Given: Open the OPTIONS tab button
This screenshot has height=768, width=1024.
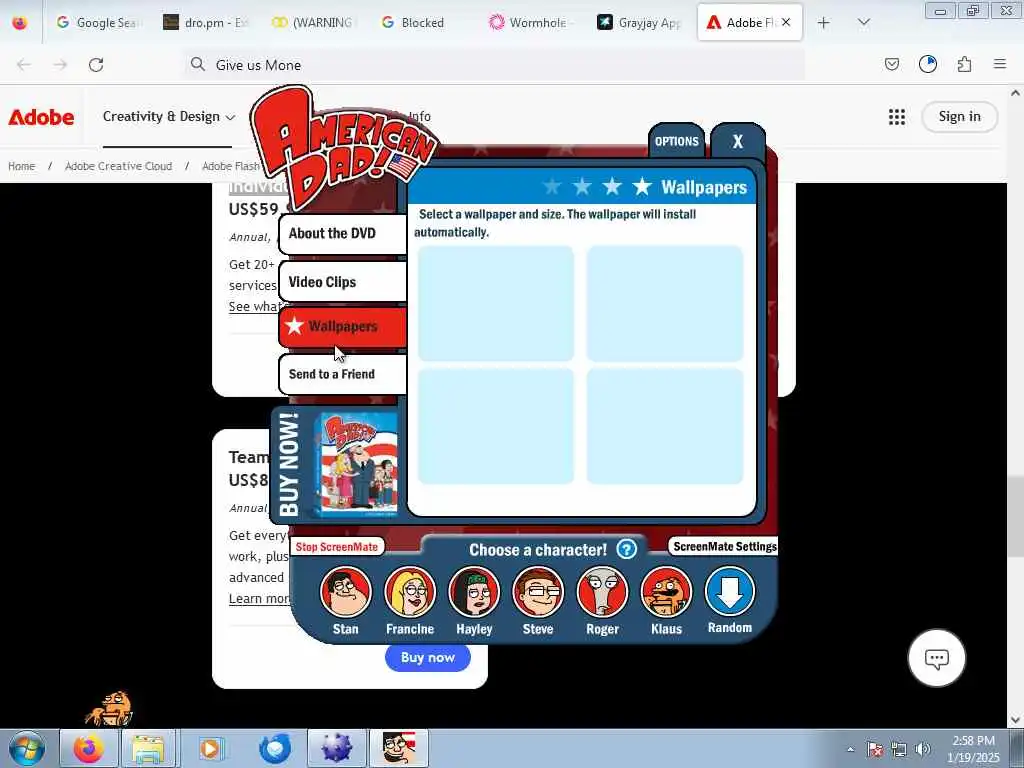Looking at the screenshot, I should point(677,141).
